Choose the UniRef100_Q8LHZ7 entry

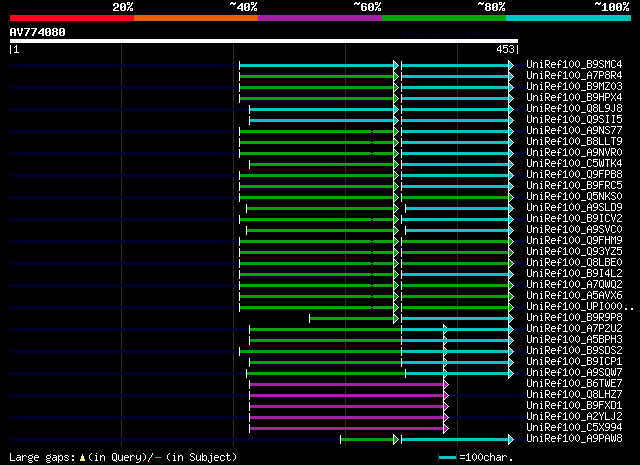point(574,395)
